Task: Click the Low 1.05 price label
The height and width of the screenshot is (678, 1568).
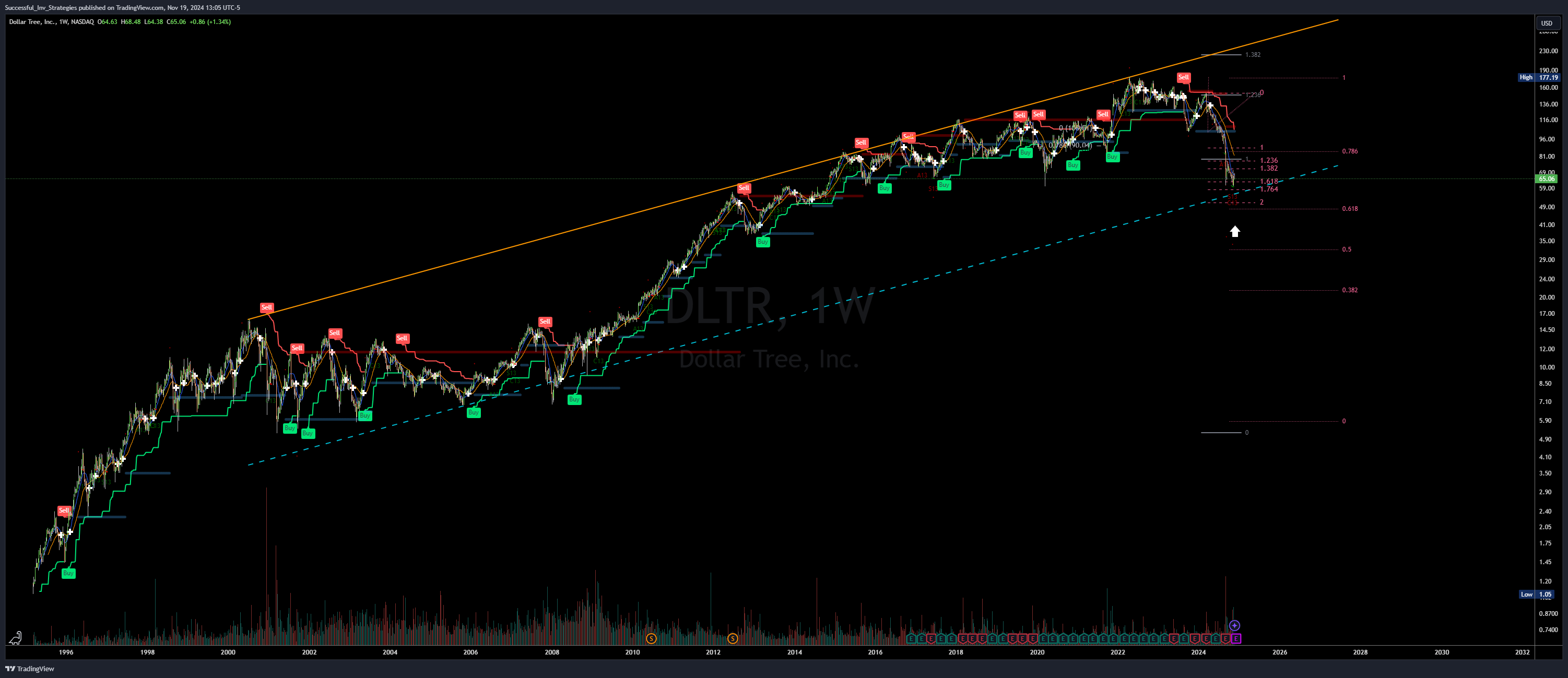Action: 1536,594
